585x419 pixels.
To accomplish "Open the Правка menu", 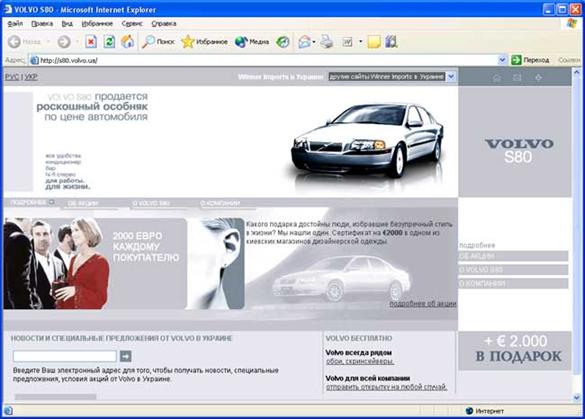I will point(42,24).
